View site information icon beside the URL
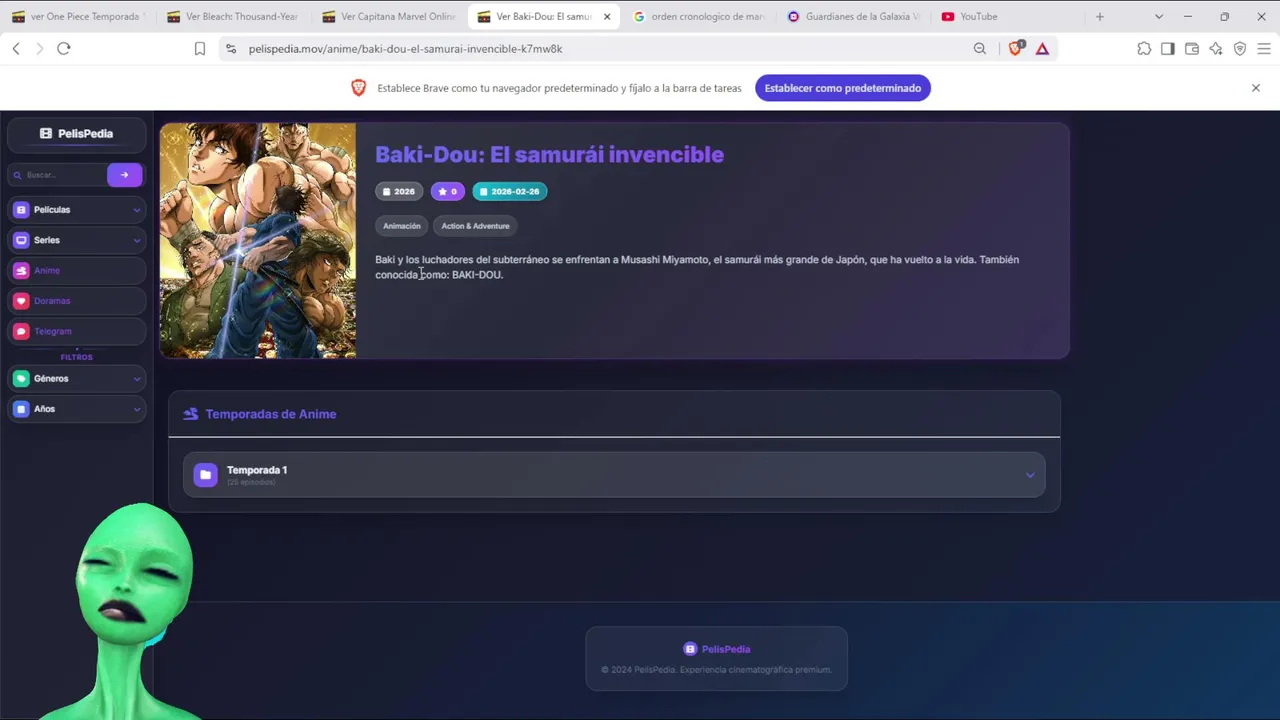The width and height of the screenshot is (1280, 720). (x=231, y=48)
